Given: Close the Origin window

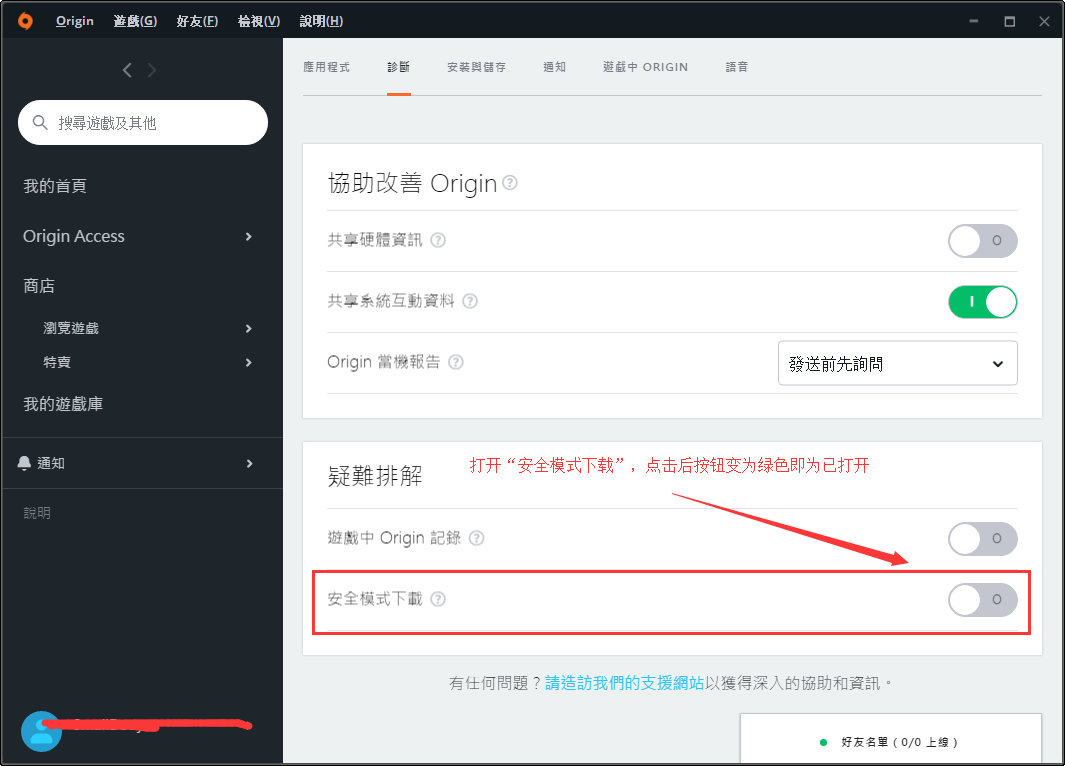Looking at the screenshot, I should pos(1044,21).
